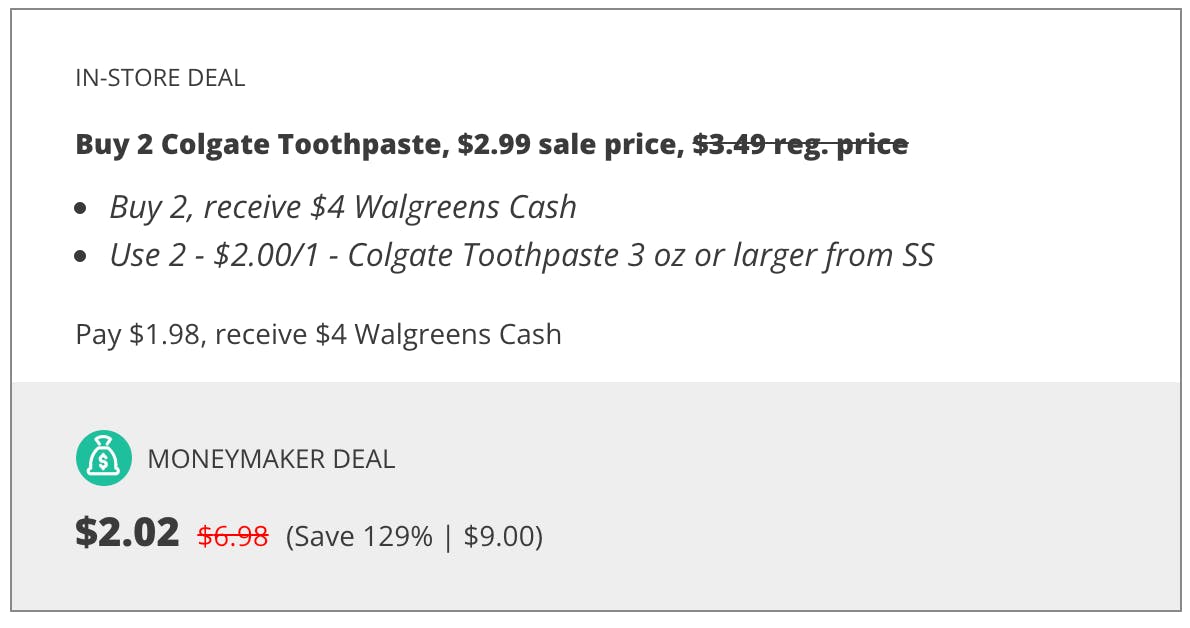Click the MONEYMAKER DEAL label

coord(271,459)
